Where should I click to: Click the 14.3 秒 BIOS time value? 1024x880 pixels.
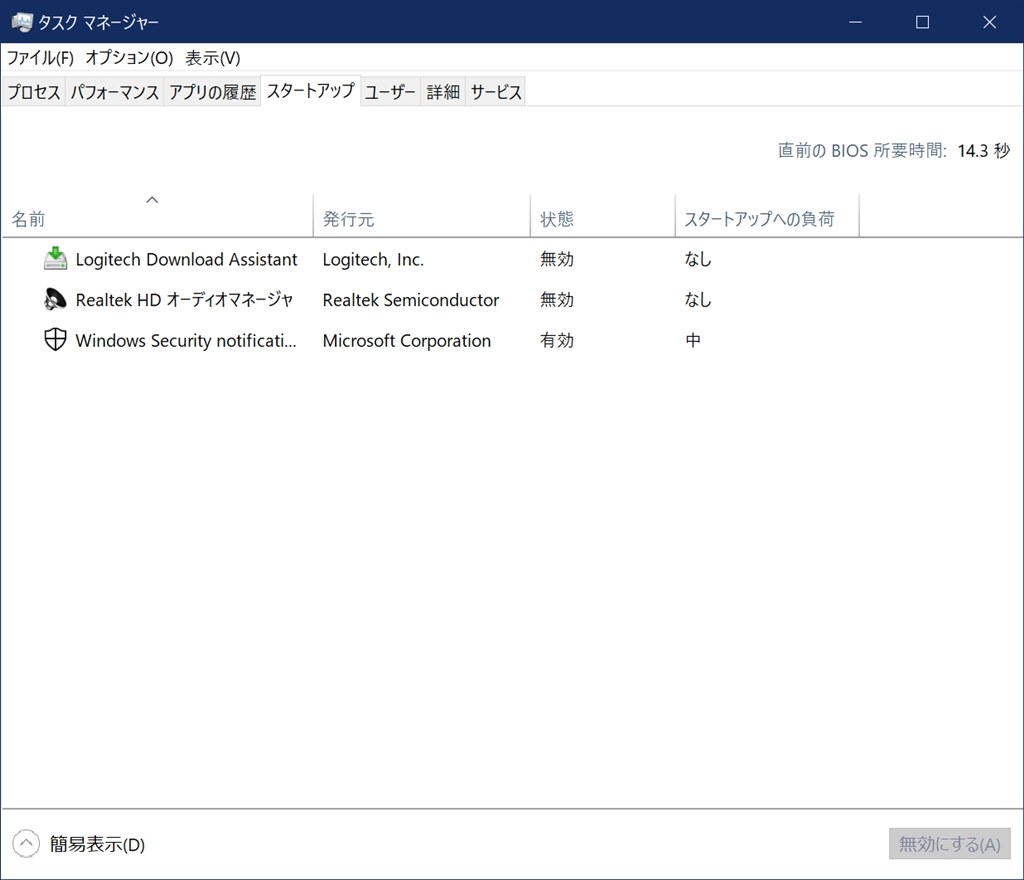coord(984,151)
